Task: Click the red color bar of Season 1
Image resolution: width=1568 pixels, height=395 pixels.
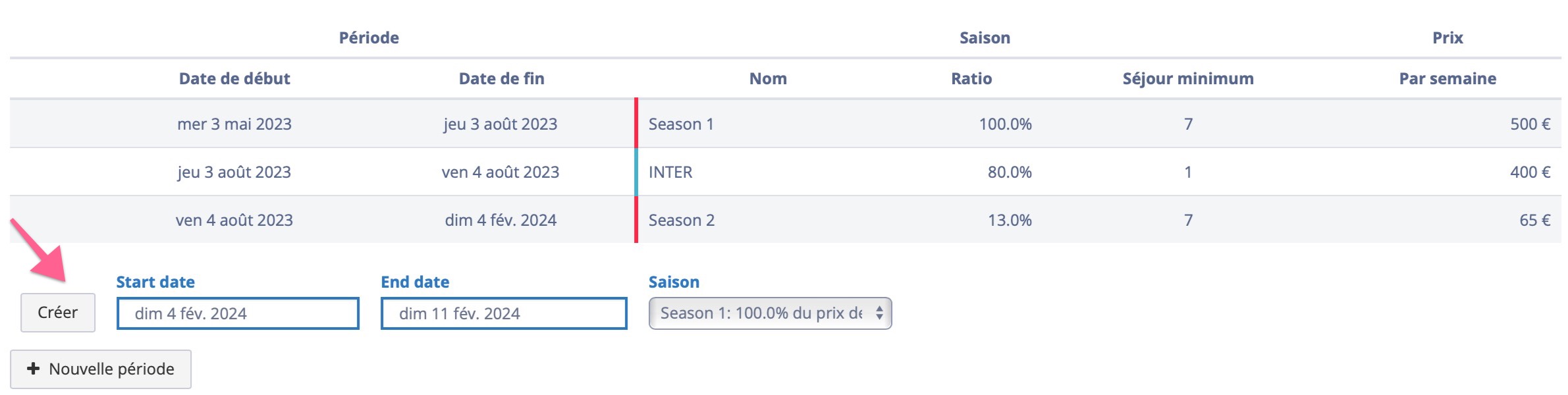Action: point(636,123)
